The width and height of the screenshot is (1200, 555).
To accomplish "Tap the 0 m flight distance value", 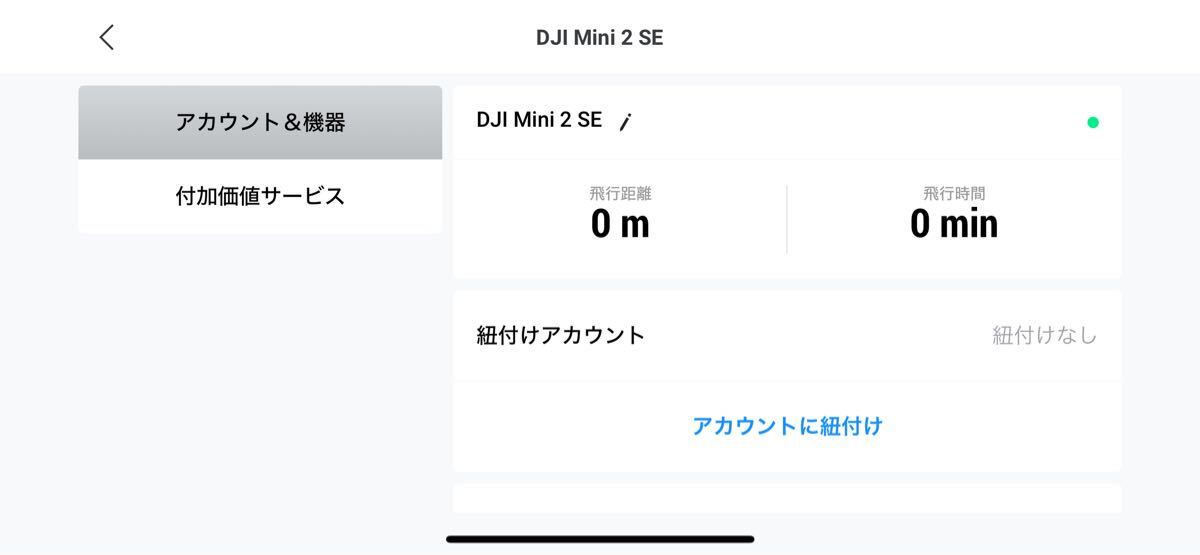I will (x=620, y=224).
